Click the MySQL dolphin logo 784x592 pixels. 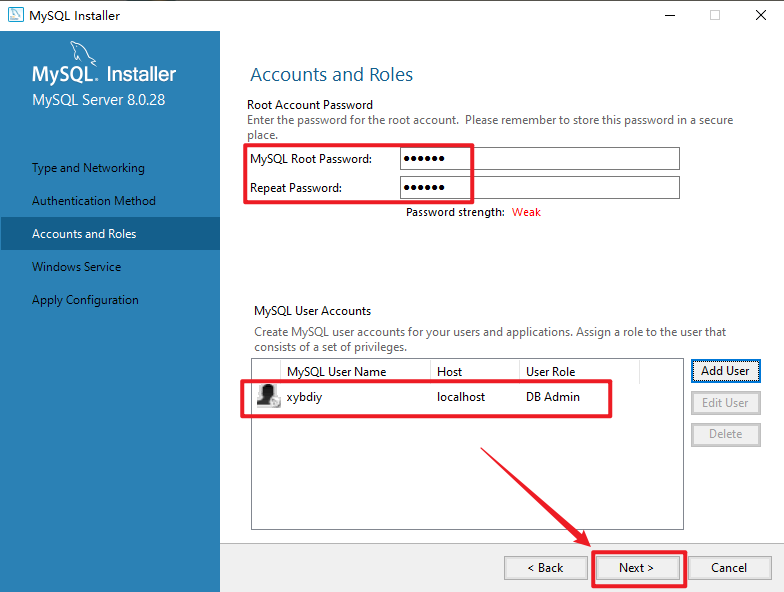(x=83, y=52)
